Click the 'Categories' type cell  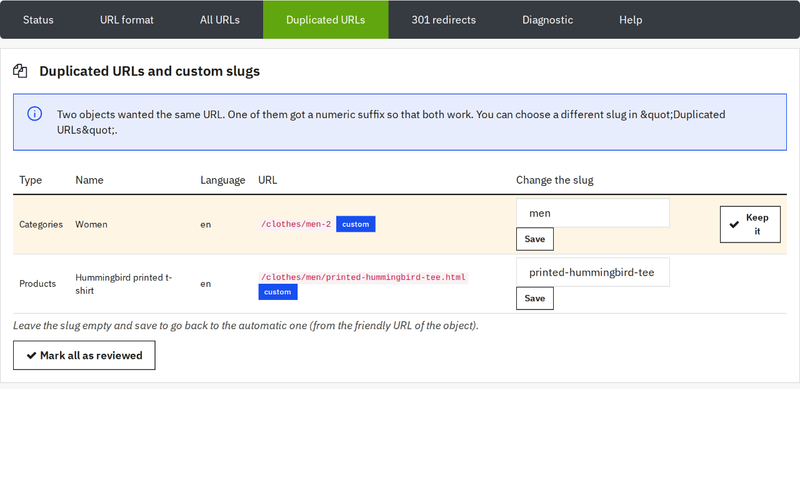point(41,224)
